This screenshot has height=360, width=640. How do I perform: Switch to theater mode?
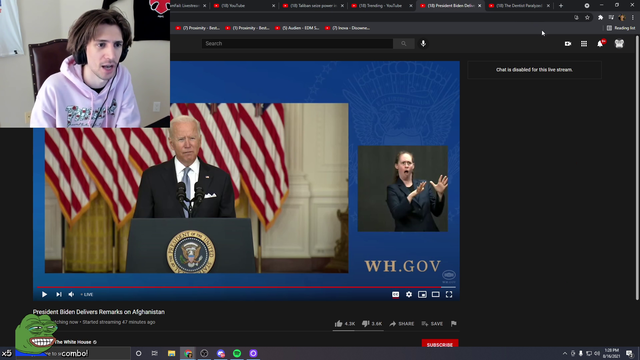click(x=436, y=294)
